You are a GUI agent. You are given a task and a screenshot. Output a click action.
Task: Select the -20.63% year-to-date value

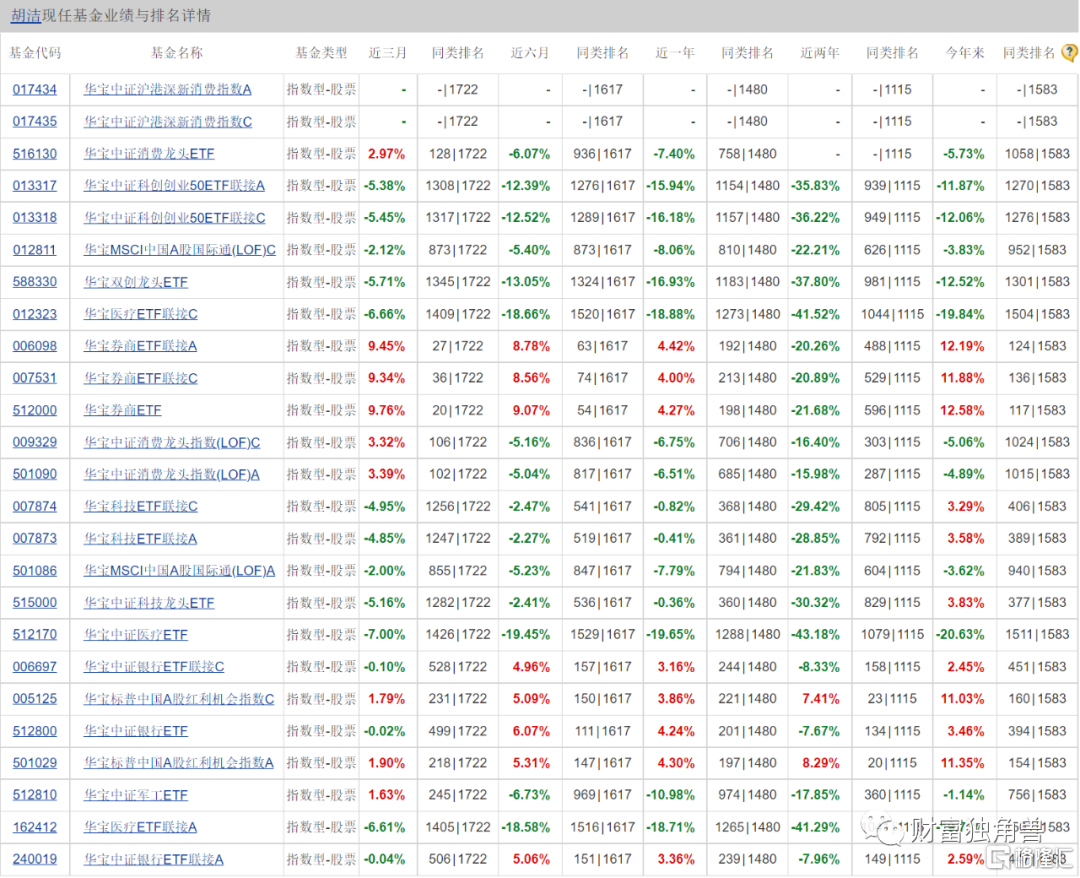coord(960,634)
